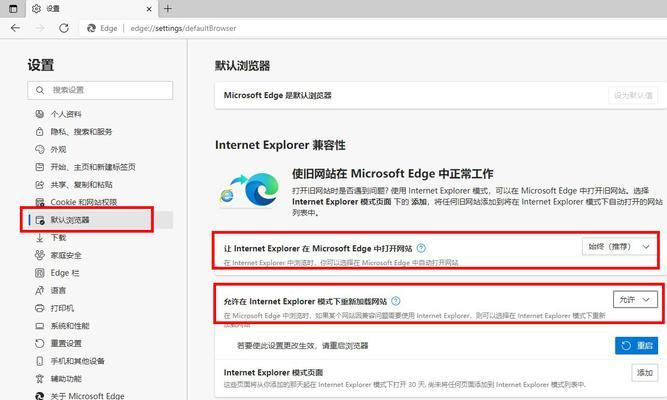Viewport: 667px width, 400px height.
Task: Open 隐私、搜索和服务 settings
Action: (x=81, y=132)
